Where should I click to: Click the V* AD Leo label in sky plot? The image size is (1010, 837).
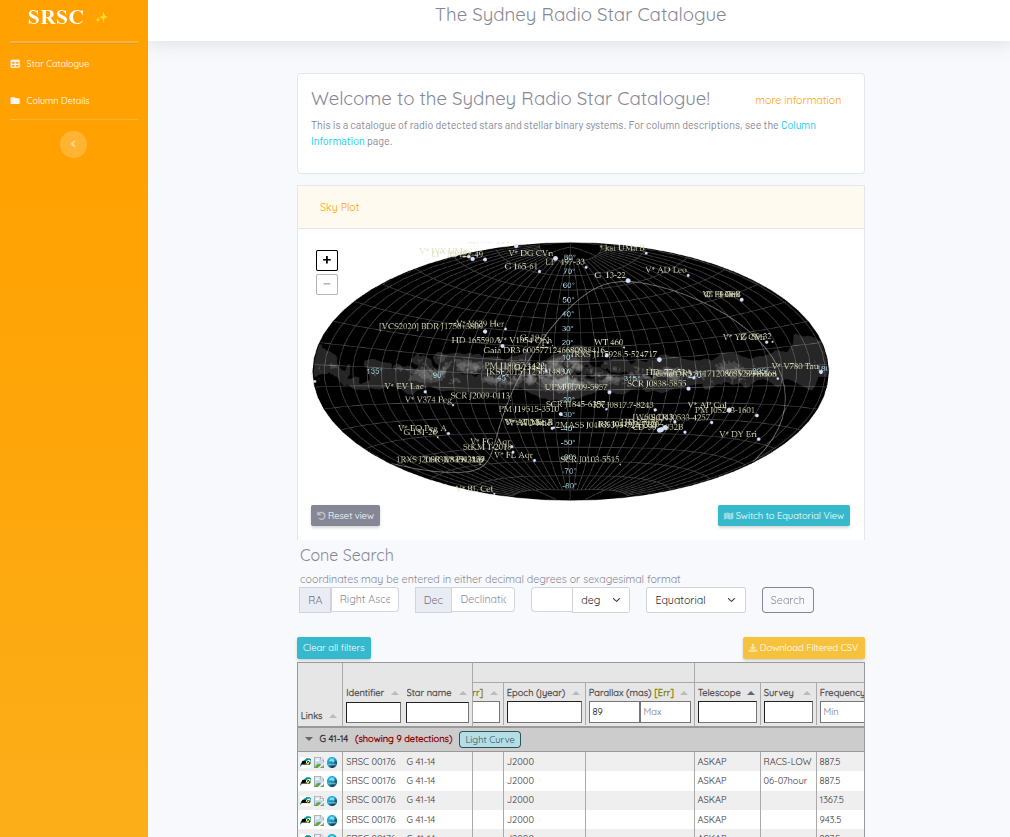(666, 270)
